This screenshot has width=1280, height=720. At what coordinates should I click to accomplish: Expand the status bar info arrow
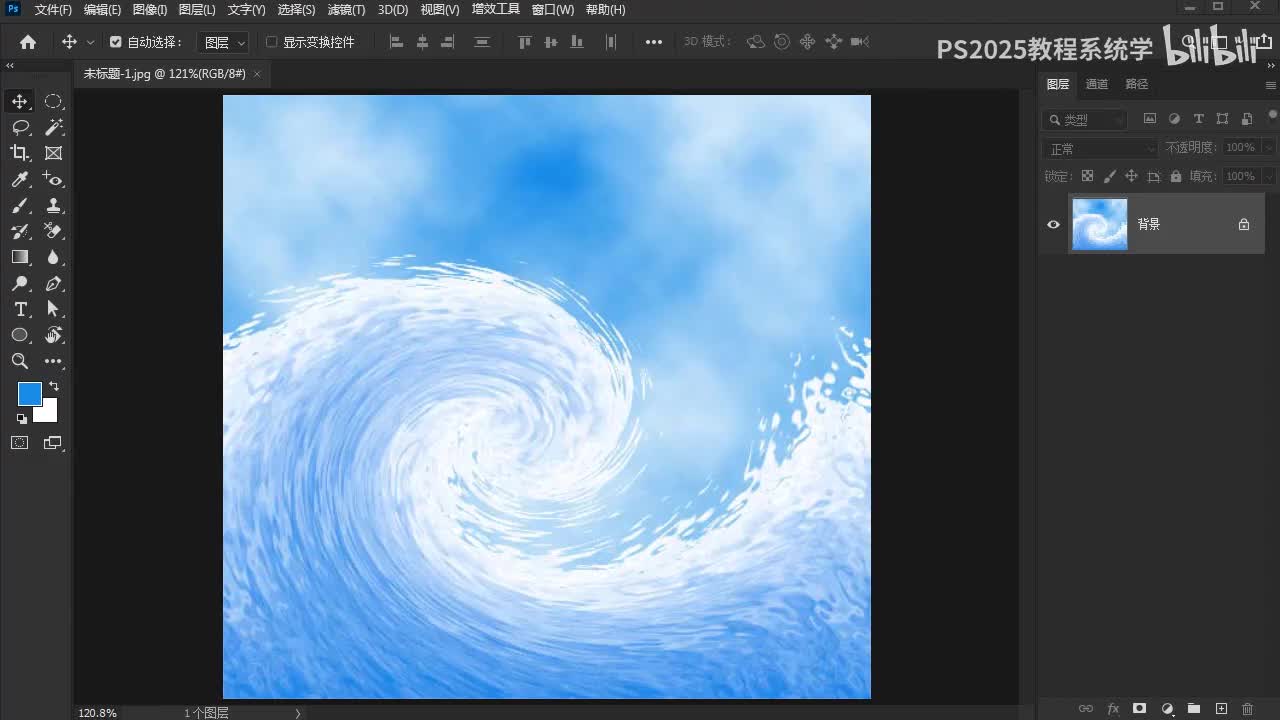(297, 713)
